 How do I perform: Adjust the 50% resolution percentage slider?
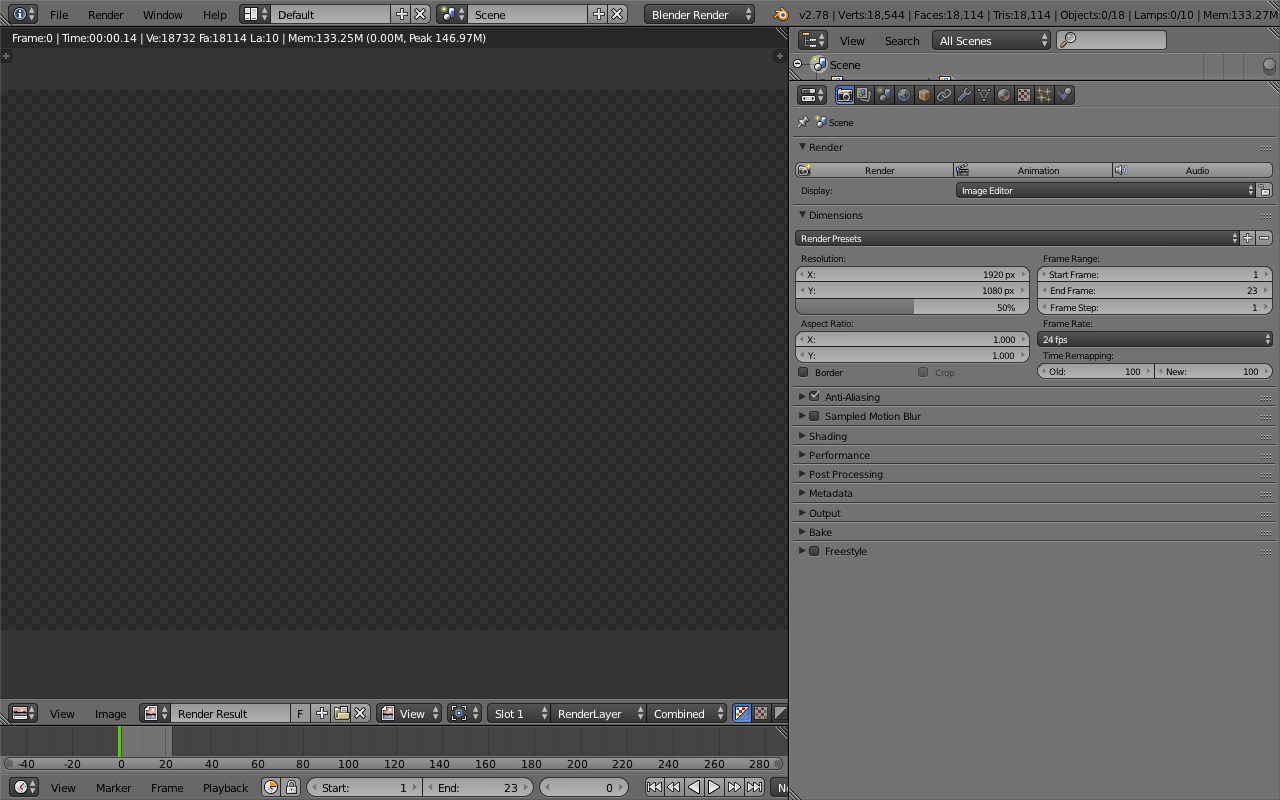(912, 307)
